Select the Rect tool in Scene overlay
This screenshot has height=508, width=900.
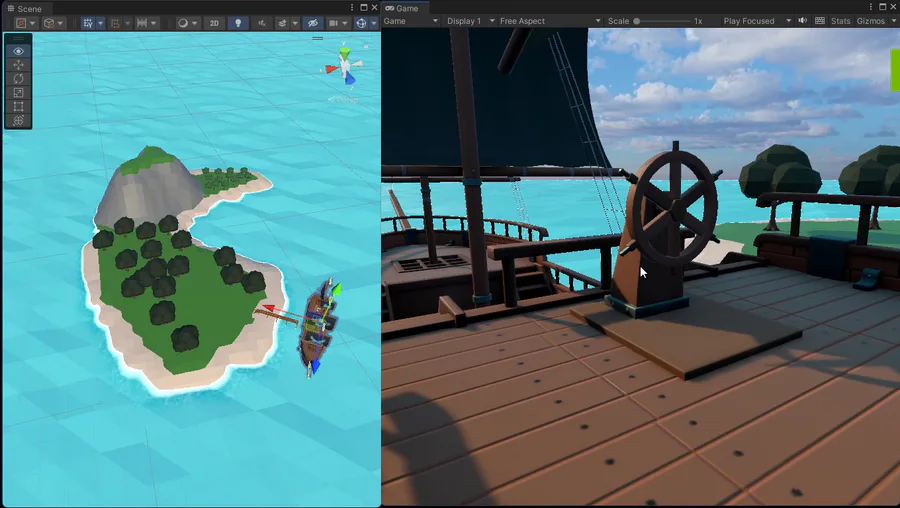[18, 106]
